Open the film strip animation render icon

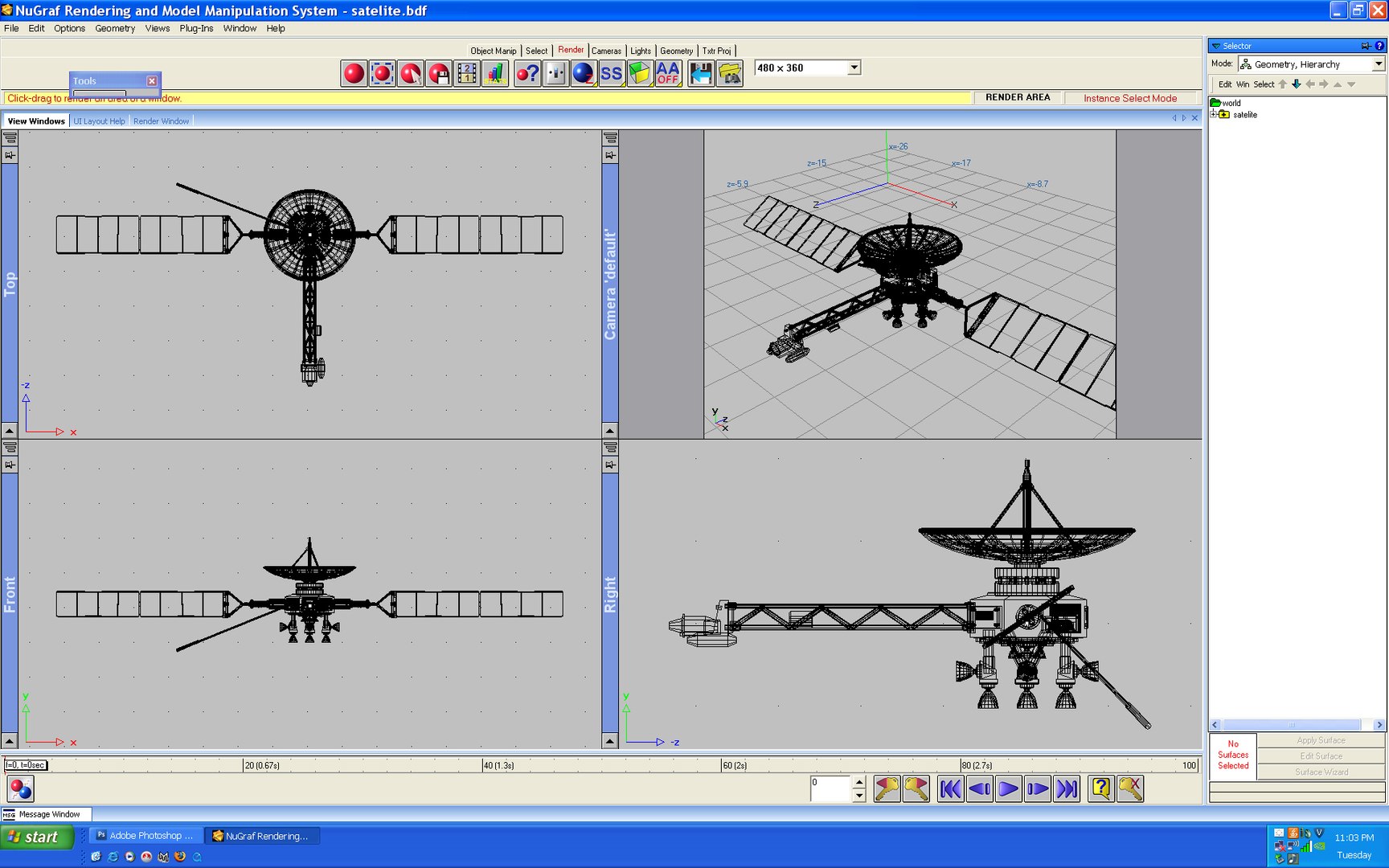point(467,74)
